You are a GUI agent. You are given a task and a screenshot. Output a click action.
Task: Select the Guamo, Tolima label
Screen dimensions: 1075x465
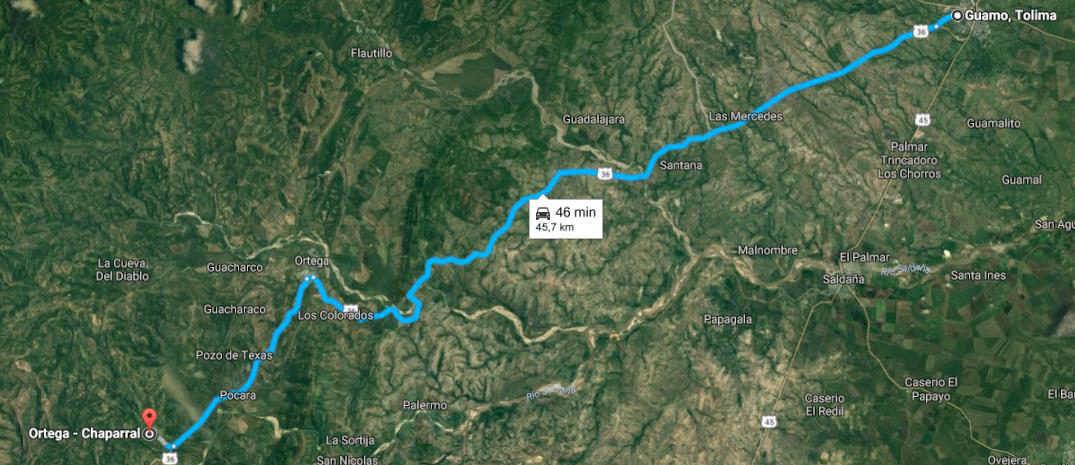1011,16
